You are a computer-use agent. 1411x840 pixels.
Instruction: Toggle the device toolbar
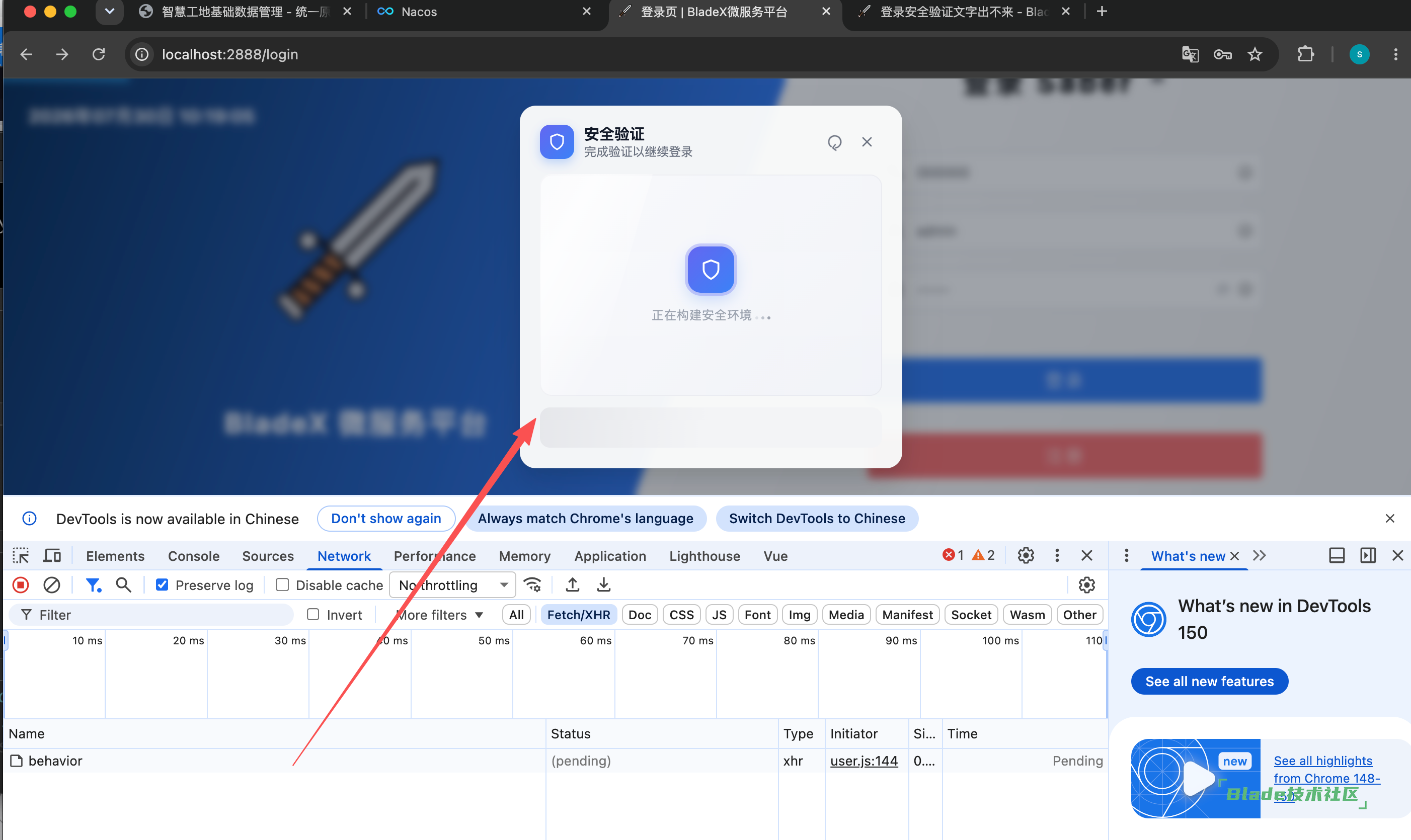tap(52, 556)
